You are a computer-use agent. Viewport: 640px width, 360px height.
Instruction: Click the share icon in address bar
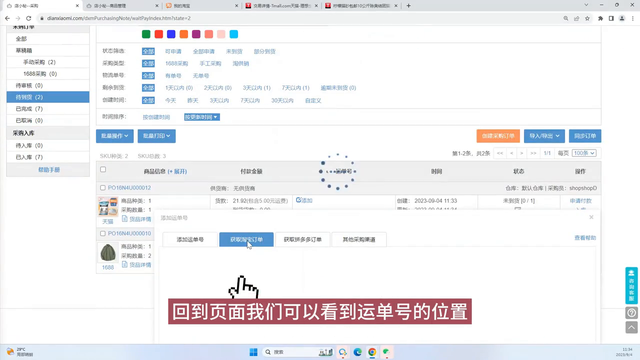coord(576,18)
